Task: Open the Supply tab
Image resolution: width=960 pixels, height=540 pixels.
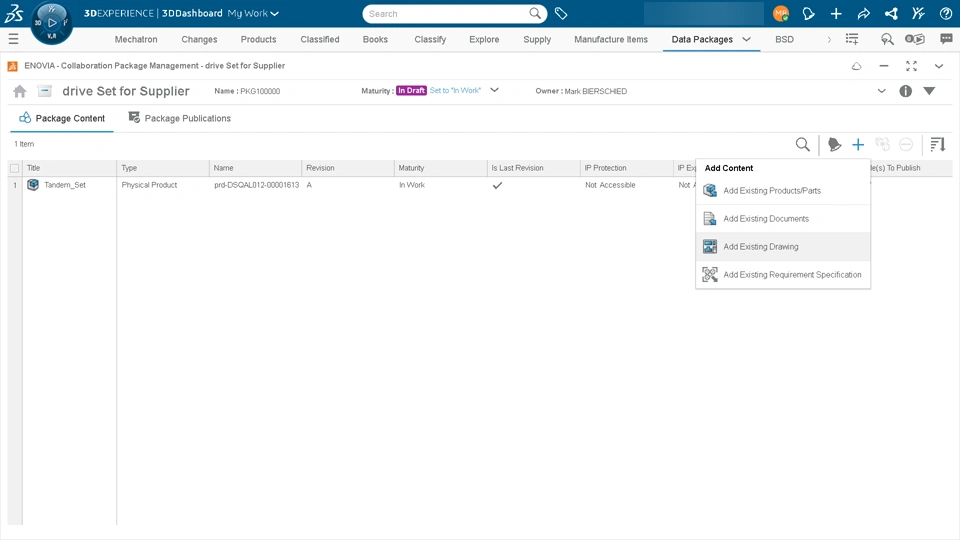Action: tap(537, 39)
